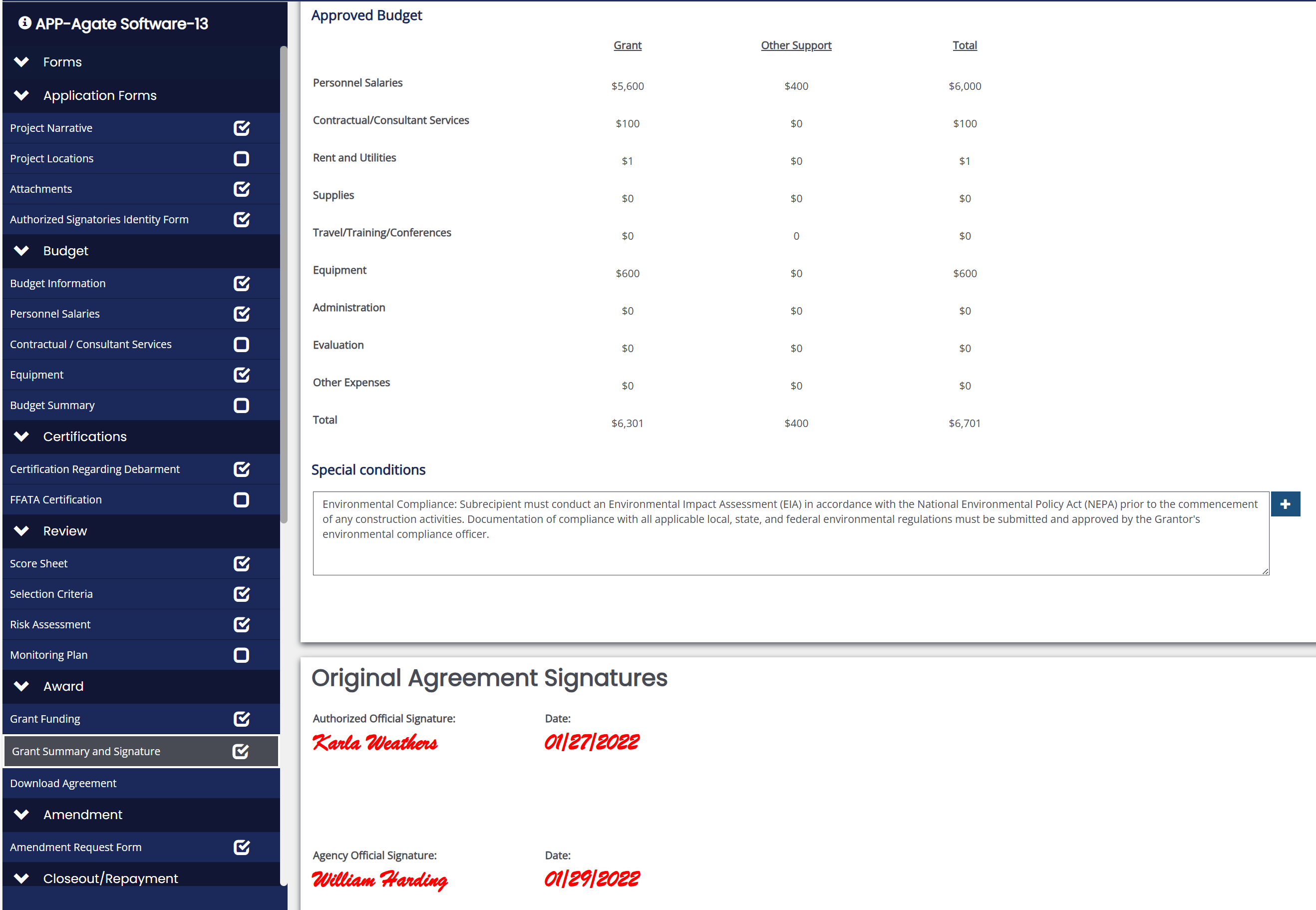Click checked status icon for Personnel Salaries sidebar row

(242, 314)
